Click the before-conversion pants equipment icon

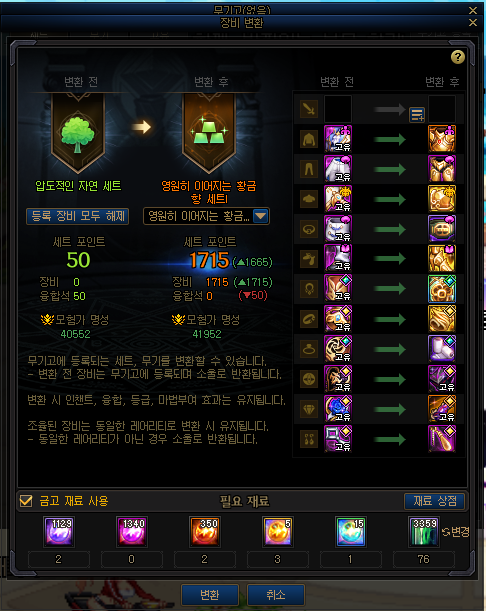(x=338, y=169)
